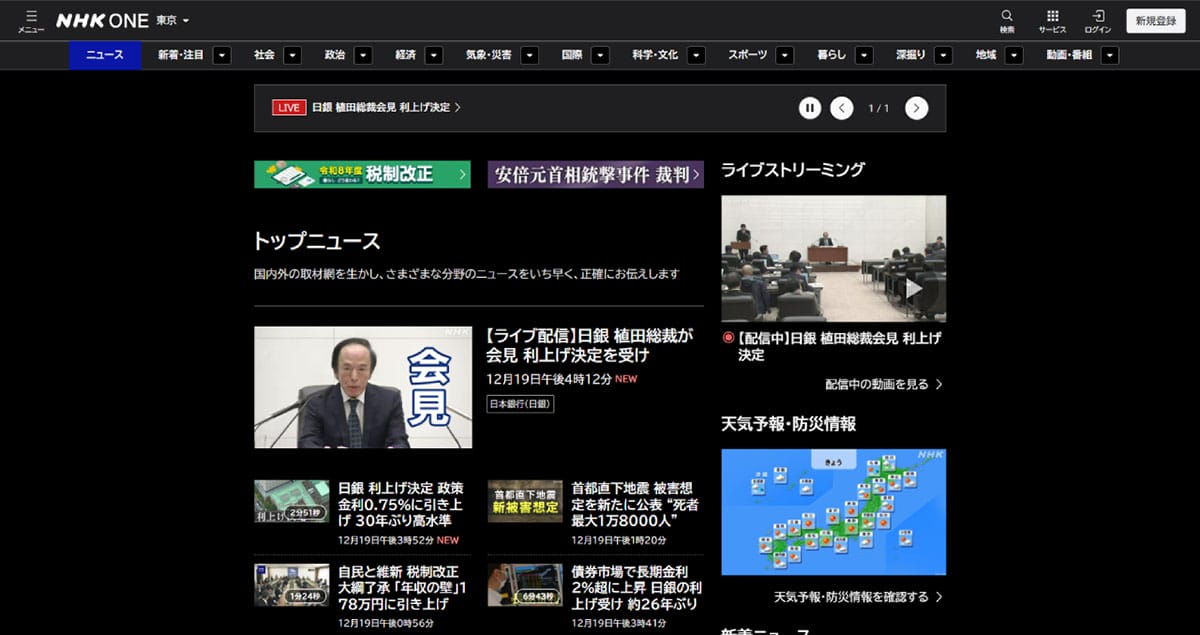This screenshot has width=1200, height=635.
Task: Select the ニュース tab
Action: coord(104,55)
